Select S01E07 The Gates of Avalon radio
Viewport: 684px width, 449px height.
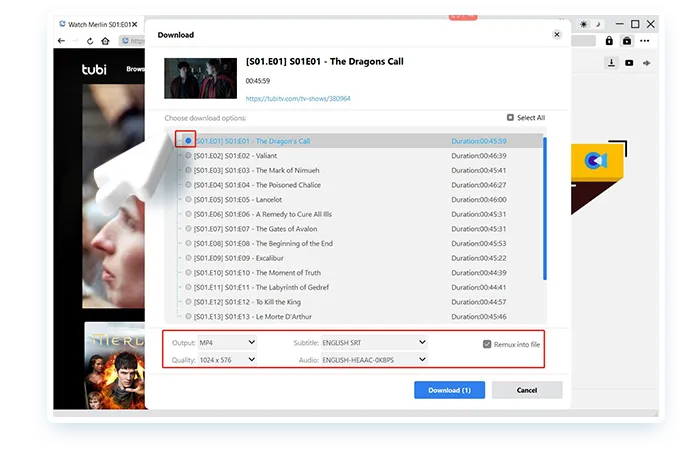click(x=188, y=228)
